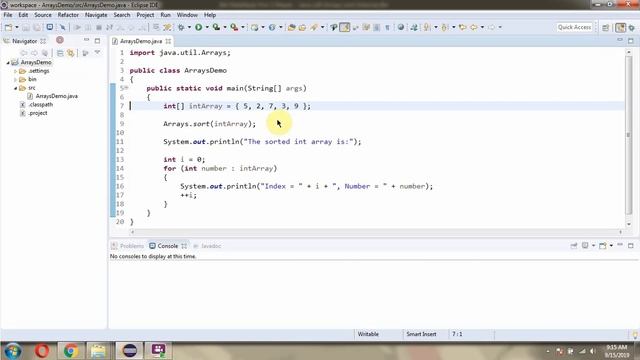
Task: Click the Open Console icon in Console view
Action: (603, 246)
